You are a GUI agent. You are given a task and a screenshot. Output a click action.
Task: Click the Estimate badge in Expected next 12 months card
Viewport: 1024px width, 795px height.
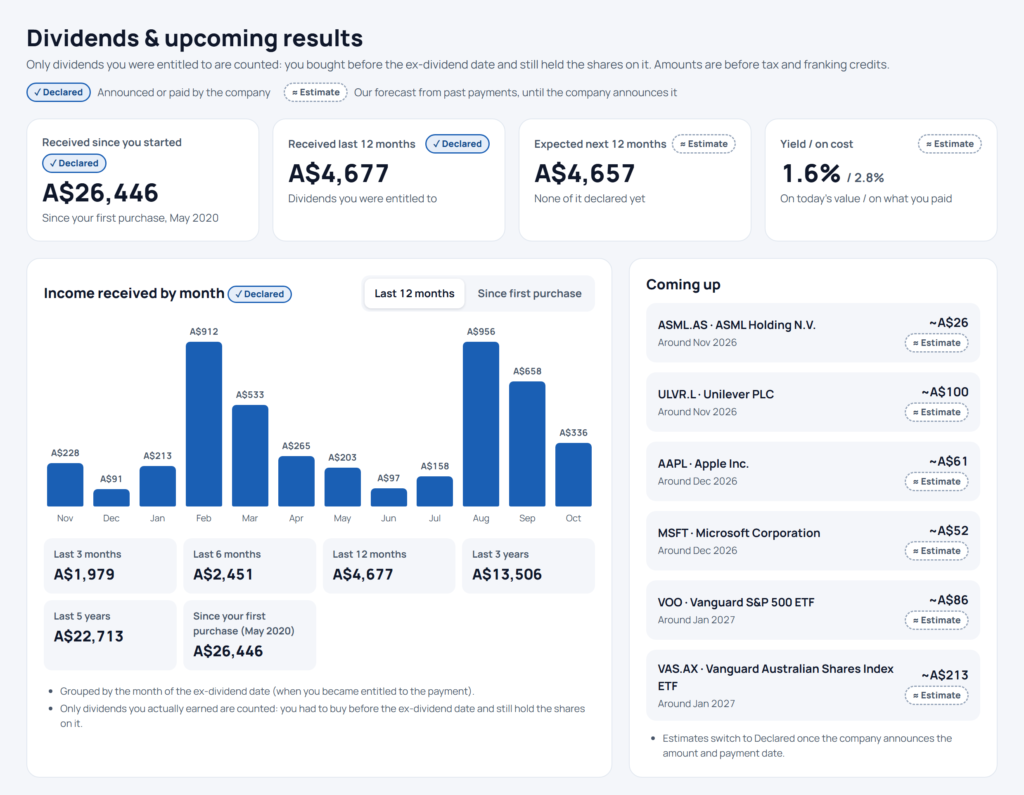(x=703, y=144)
